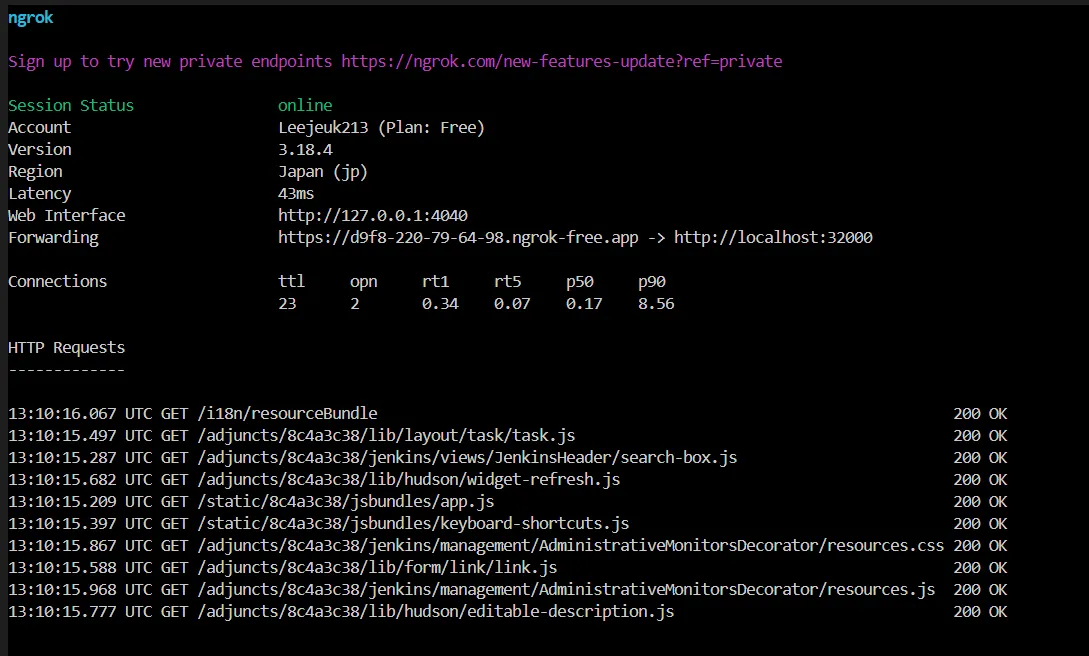
Task: Select the ttl value 23
Action: click(287, 304)
